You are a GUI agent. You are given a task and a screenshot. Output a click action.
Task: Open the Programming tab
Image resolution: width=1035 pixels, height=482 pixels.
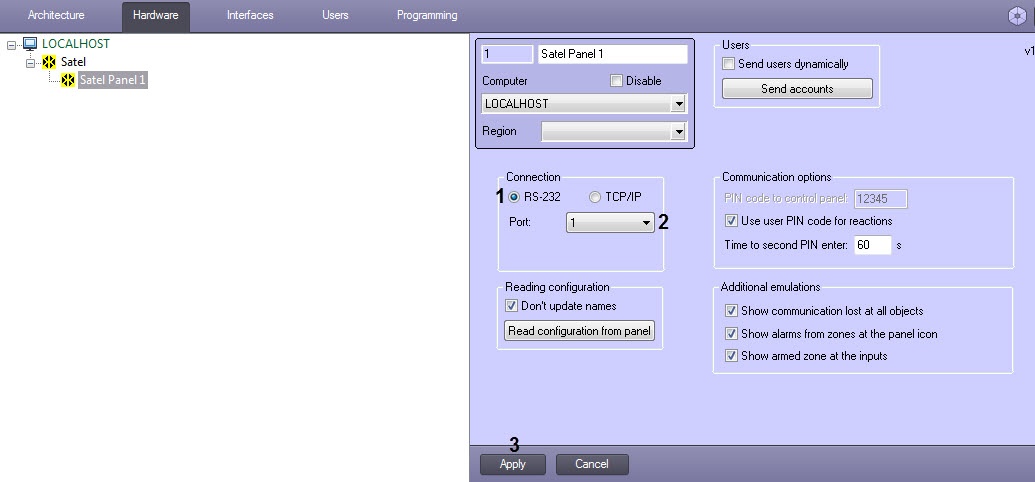(427, 15)
